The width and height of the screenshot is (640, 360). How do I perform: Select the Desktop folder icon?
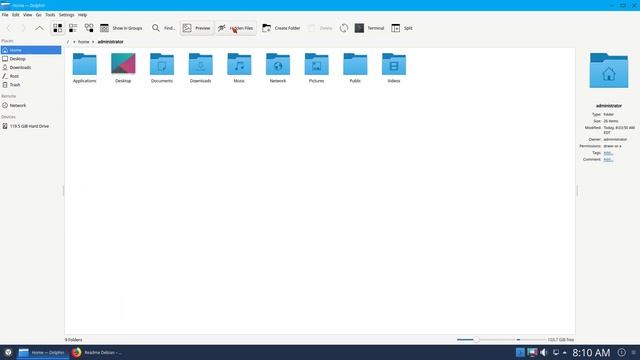(123, 68)
